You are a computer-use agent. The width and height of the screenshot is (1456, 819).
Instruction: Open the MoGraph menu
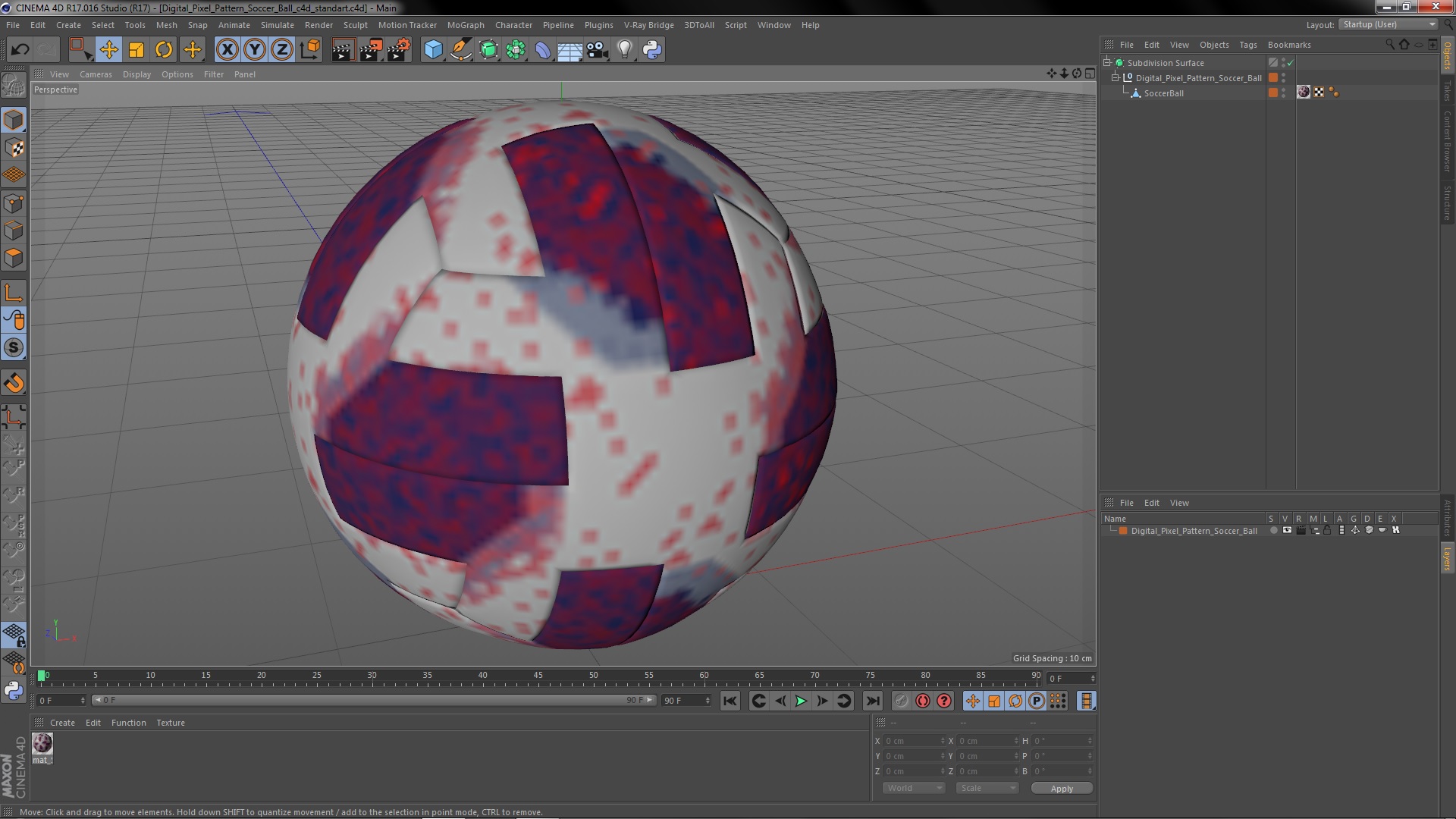(x=465, y=25)
